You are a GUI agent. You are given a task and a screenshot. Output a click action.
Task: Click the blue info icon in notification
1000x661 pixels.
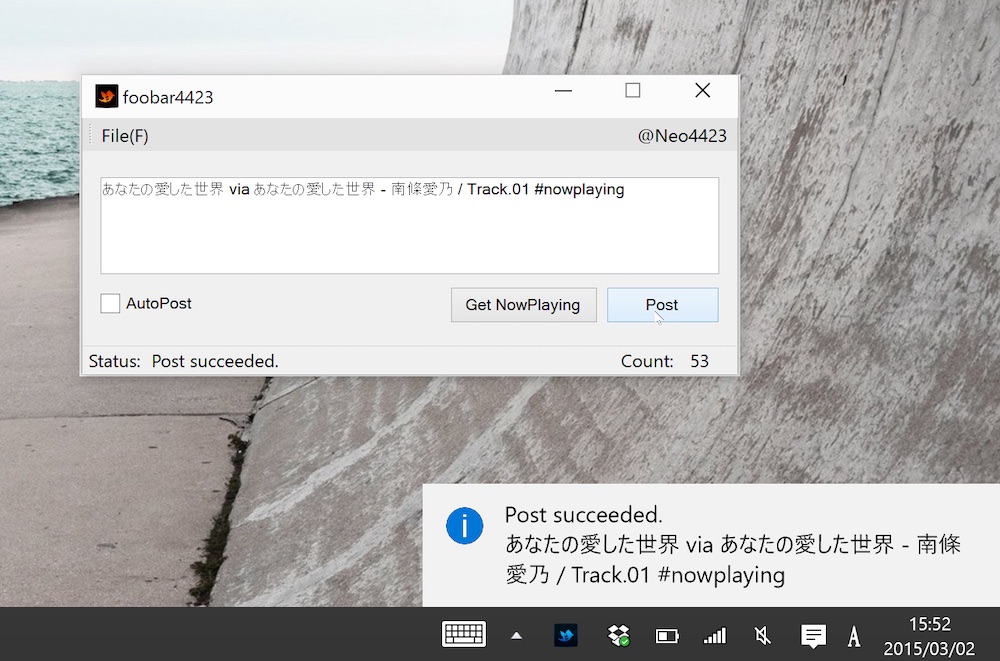464,525
